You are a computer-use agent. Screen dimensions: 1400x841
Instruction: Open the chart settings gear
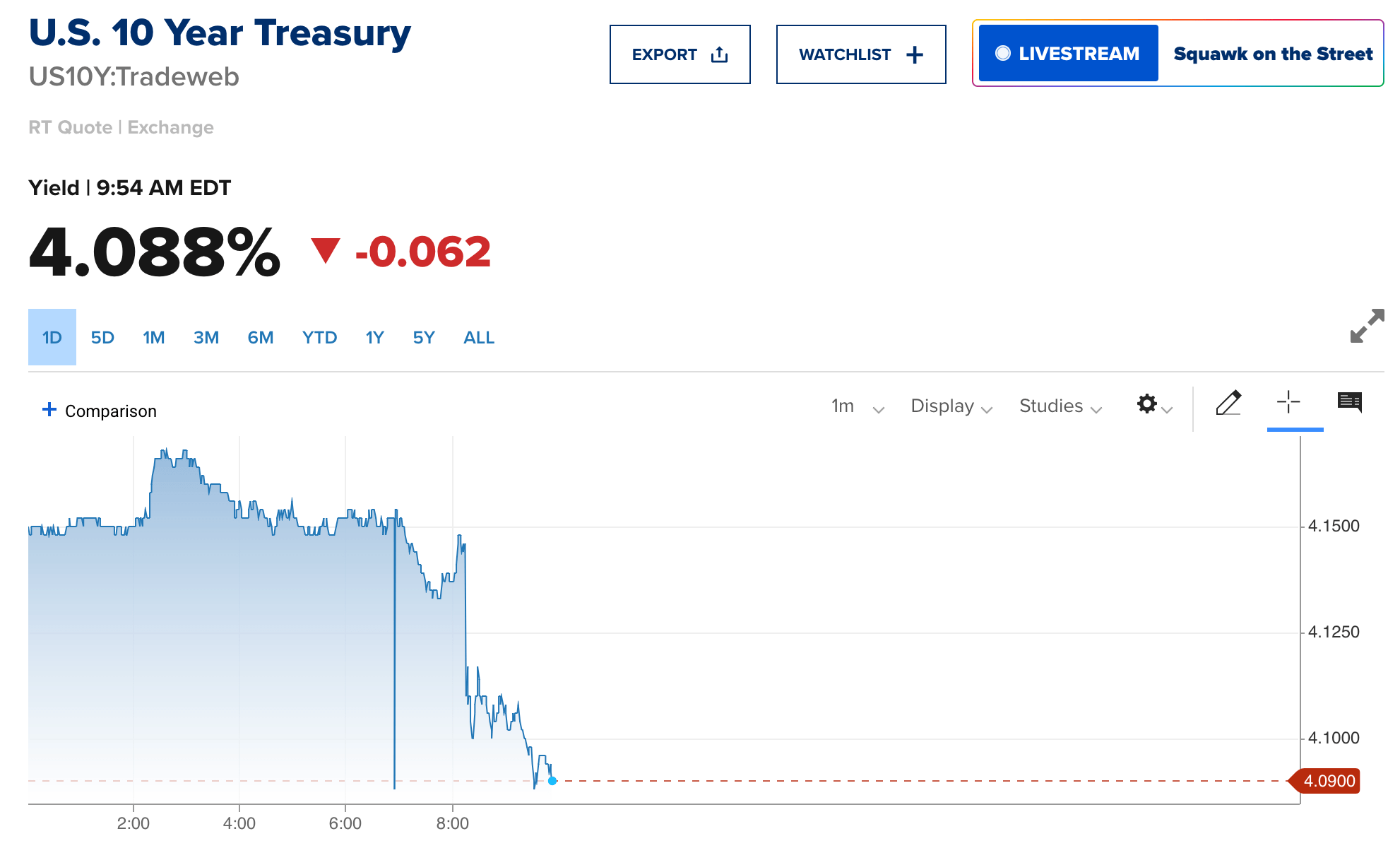pos(1147,404)
